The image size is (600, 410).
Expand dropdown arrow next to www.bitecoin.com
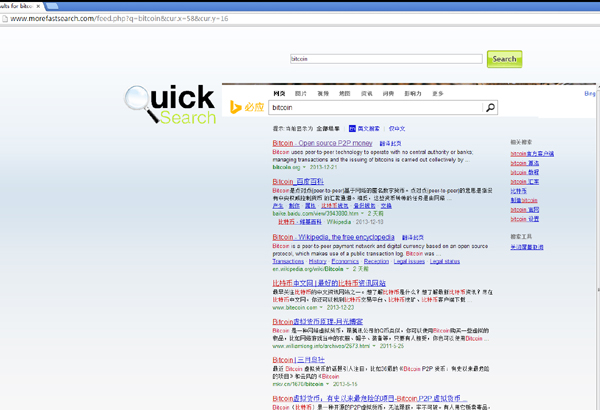click(321, 308)
